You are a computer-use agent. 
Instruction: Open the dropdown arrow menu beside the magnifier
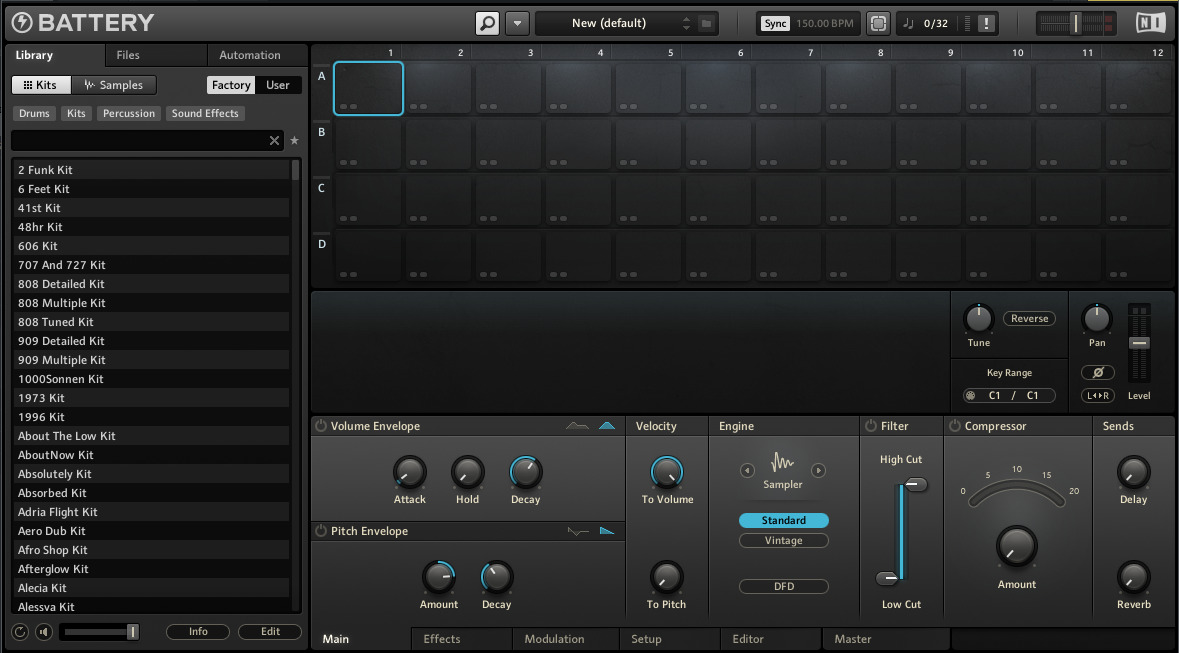pyautogui.click(x=517, y=23)
